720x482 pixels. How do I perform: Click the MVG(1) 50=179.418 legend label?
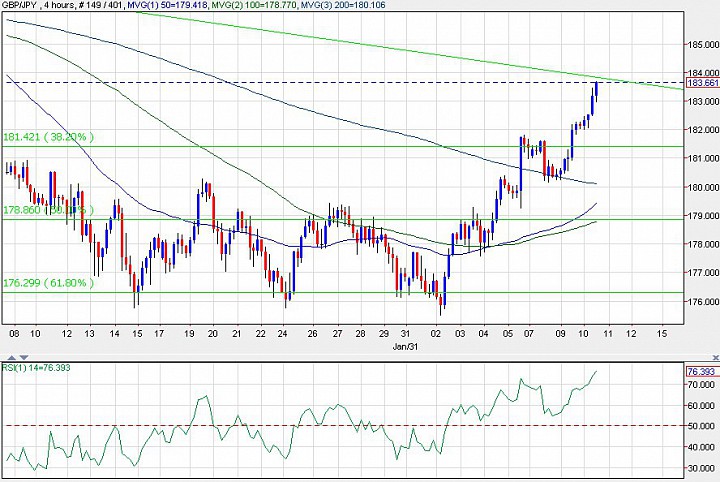coord(167,5)
